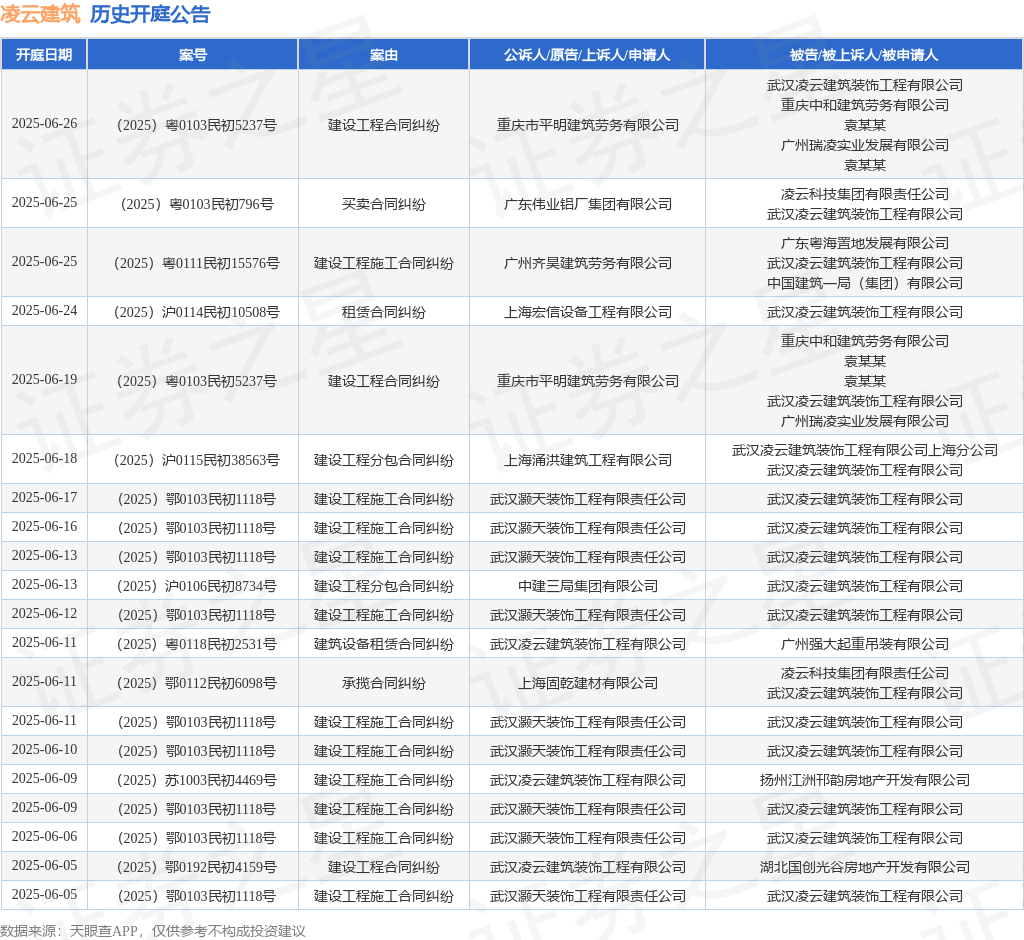Click the date '2025-06-18'
1024x940 pixels.
44,459
